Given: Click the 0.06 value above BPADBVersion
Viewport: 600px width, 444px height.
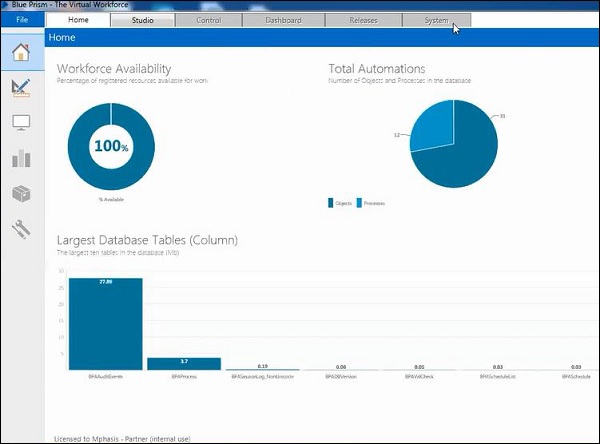Looking at the screenshot, I should click(341, 367).
